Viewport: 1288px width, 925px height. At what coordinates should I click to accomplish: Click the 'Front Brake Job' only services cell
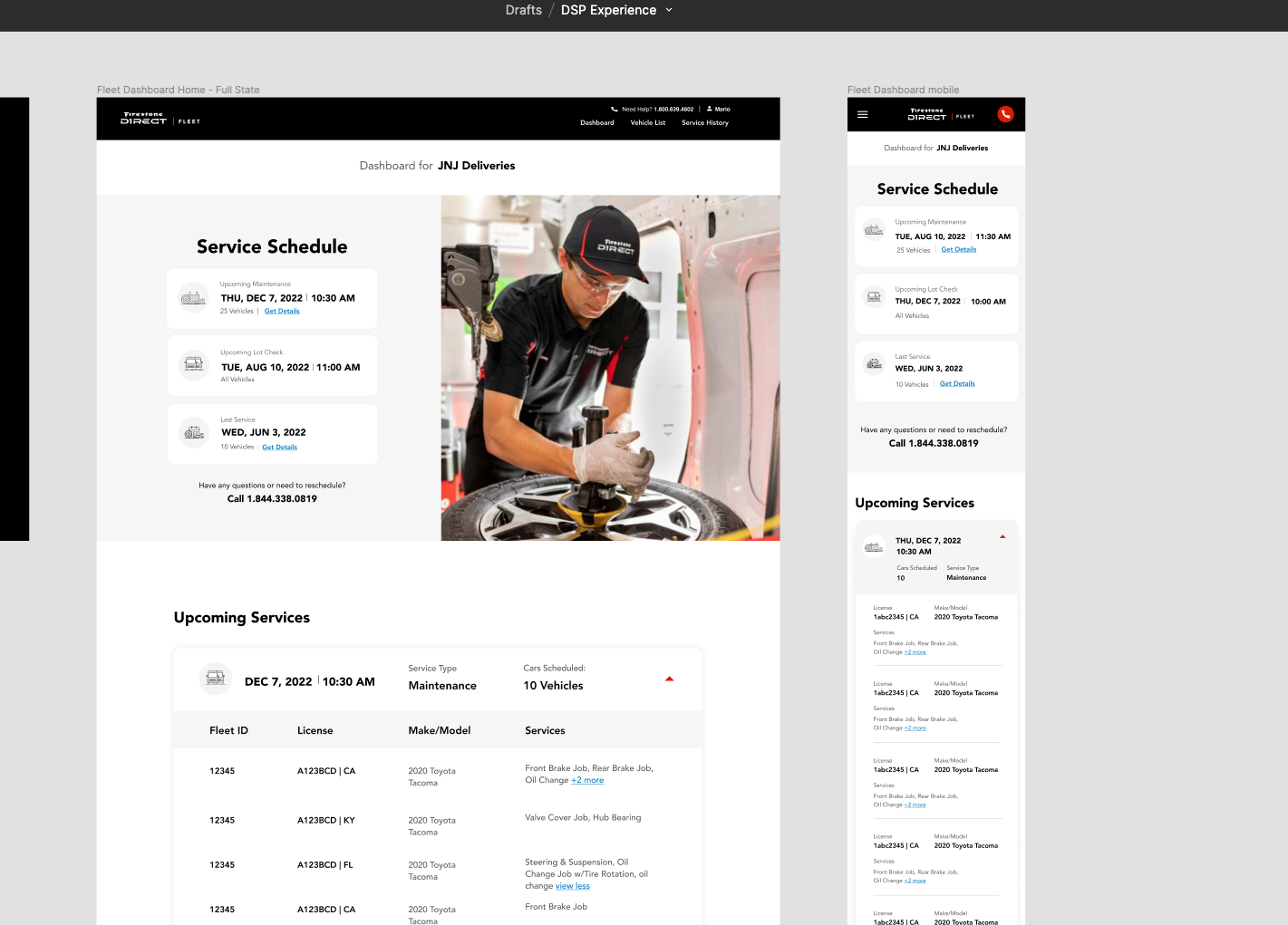point(556,907)
